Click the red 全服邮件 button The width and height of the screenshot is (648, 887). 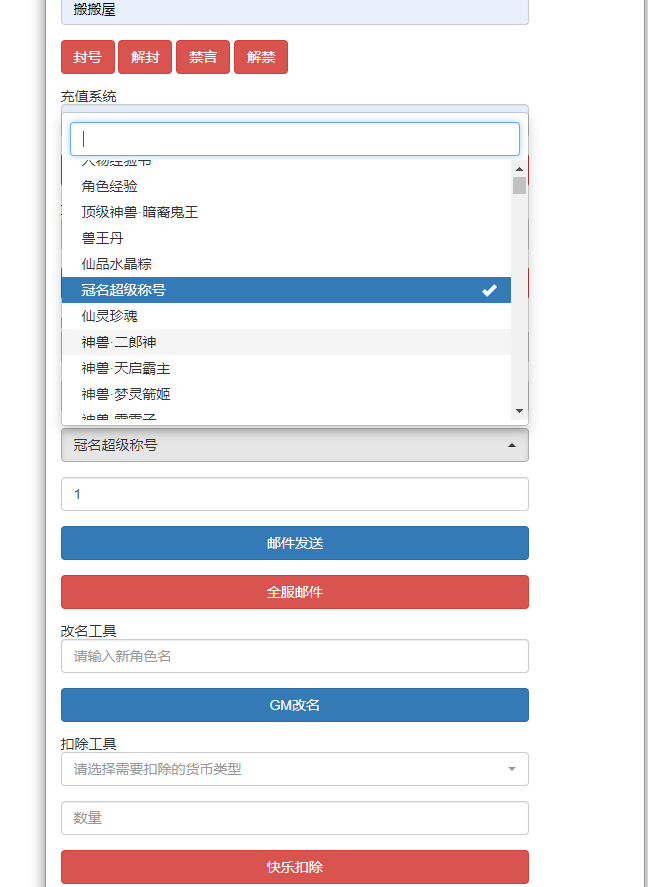[294, 592]
